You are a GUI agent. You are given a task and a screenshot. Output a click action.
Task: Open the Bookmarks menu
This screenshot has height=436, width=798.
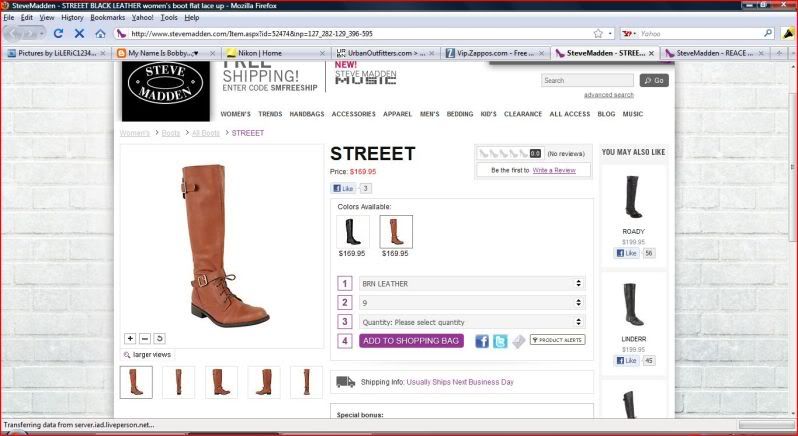point(107,17)
